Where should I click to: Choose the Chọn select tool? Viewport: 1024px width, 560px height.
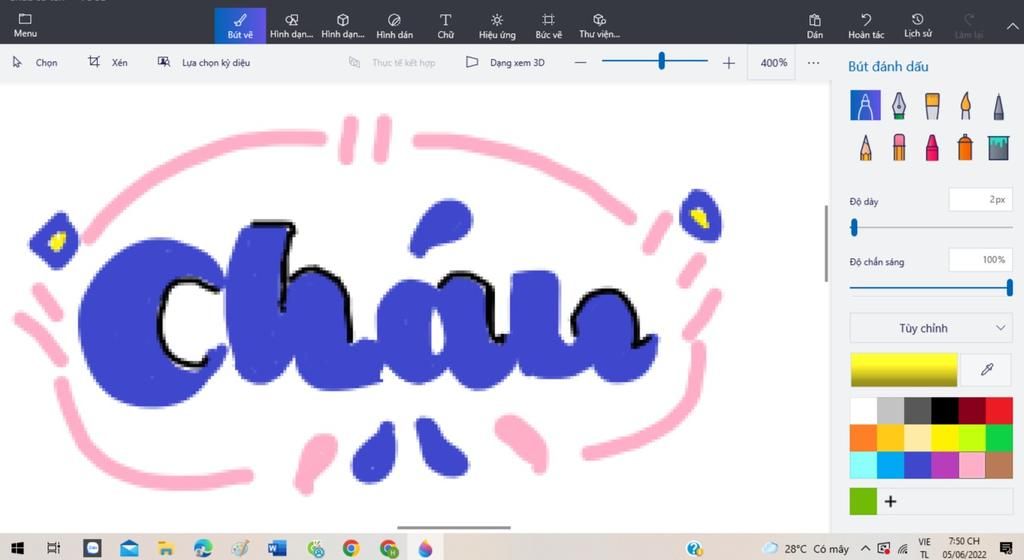pos(35,63)
